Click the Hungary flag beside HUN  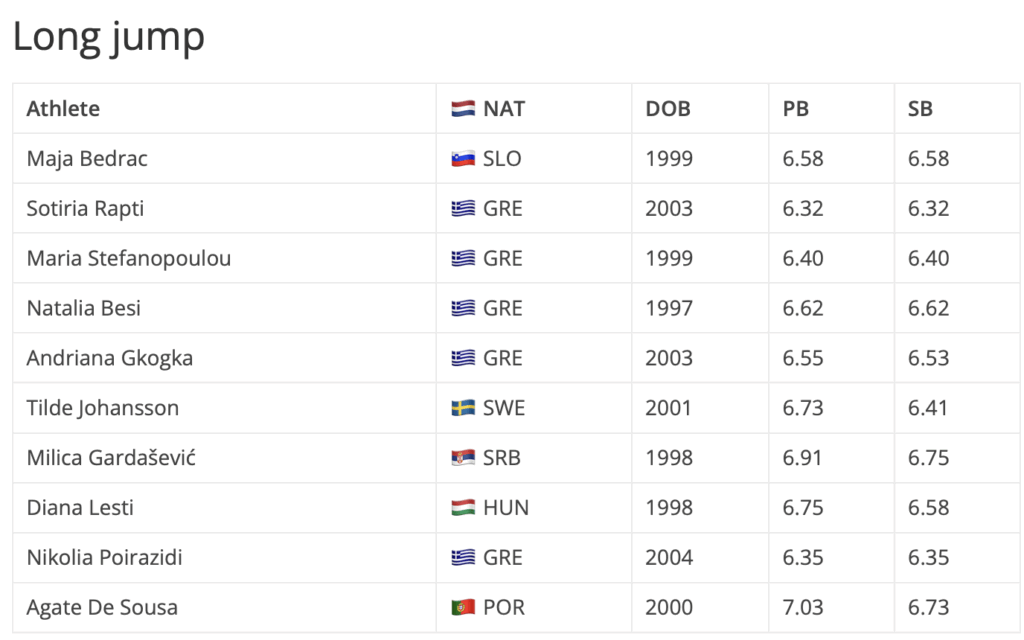(x=462, y=508)
